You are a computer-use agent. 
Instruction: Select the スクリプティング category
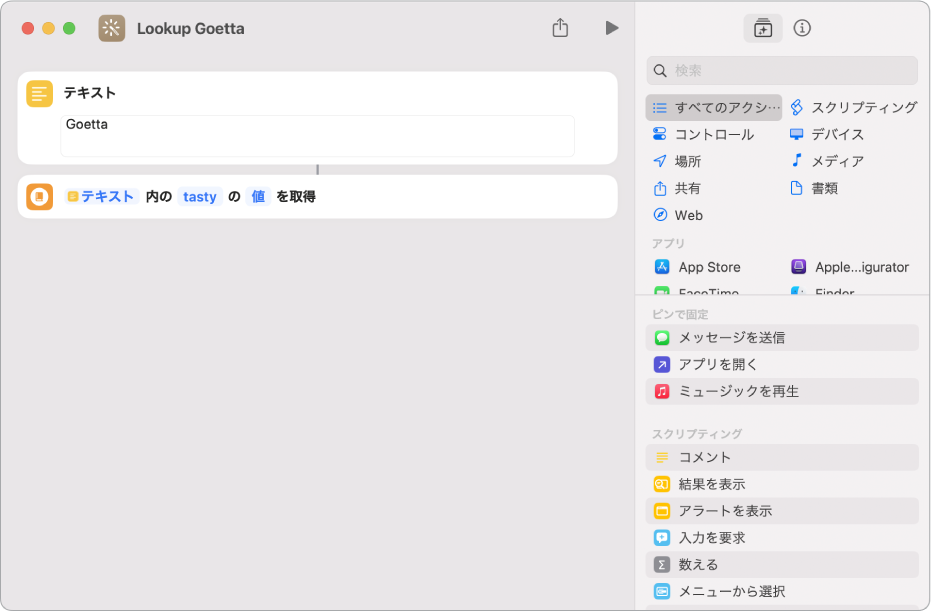pyautogui.click(x=853, y=107)
